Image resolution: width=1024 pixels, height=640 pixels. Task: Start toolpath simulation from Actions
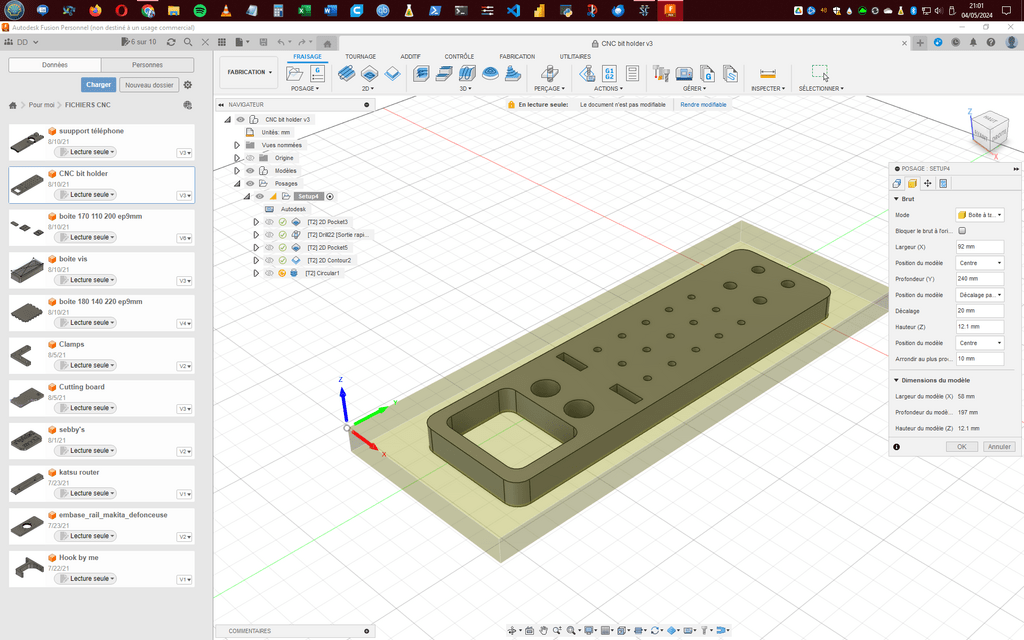click(586, 74)
